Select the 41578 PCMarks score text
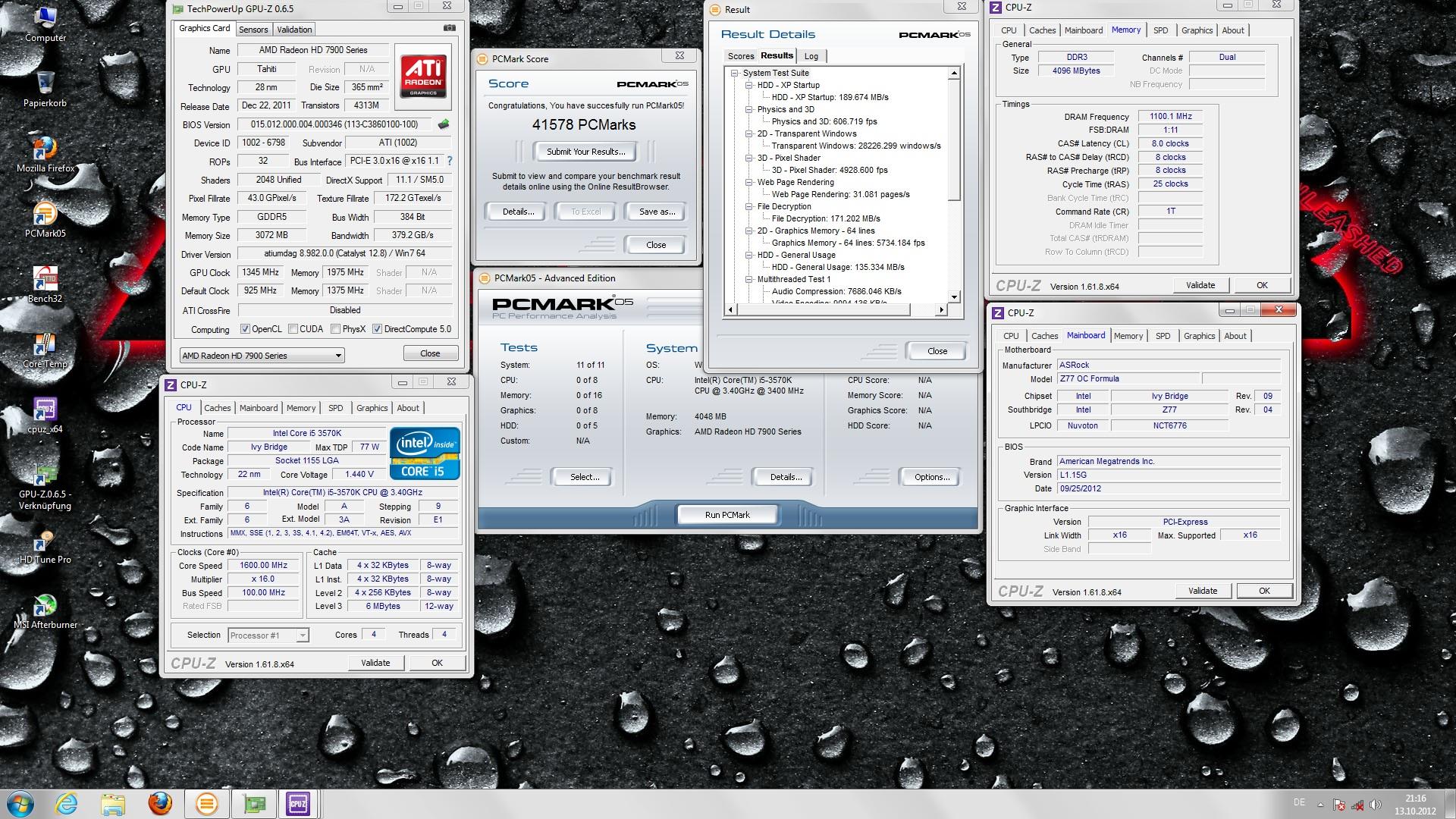Viewport: 1456px width, 819px height. tap(584, 125)
